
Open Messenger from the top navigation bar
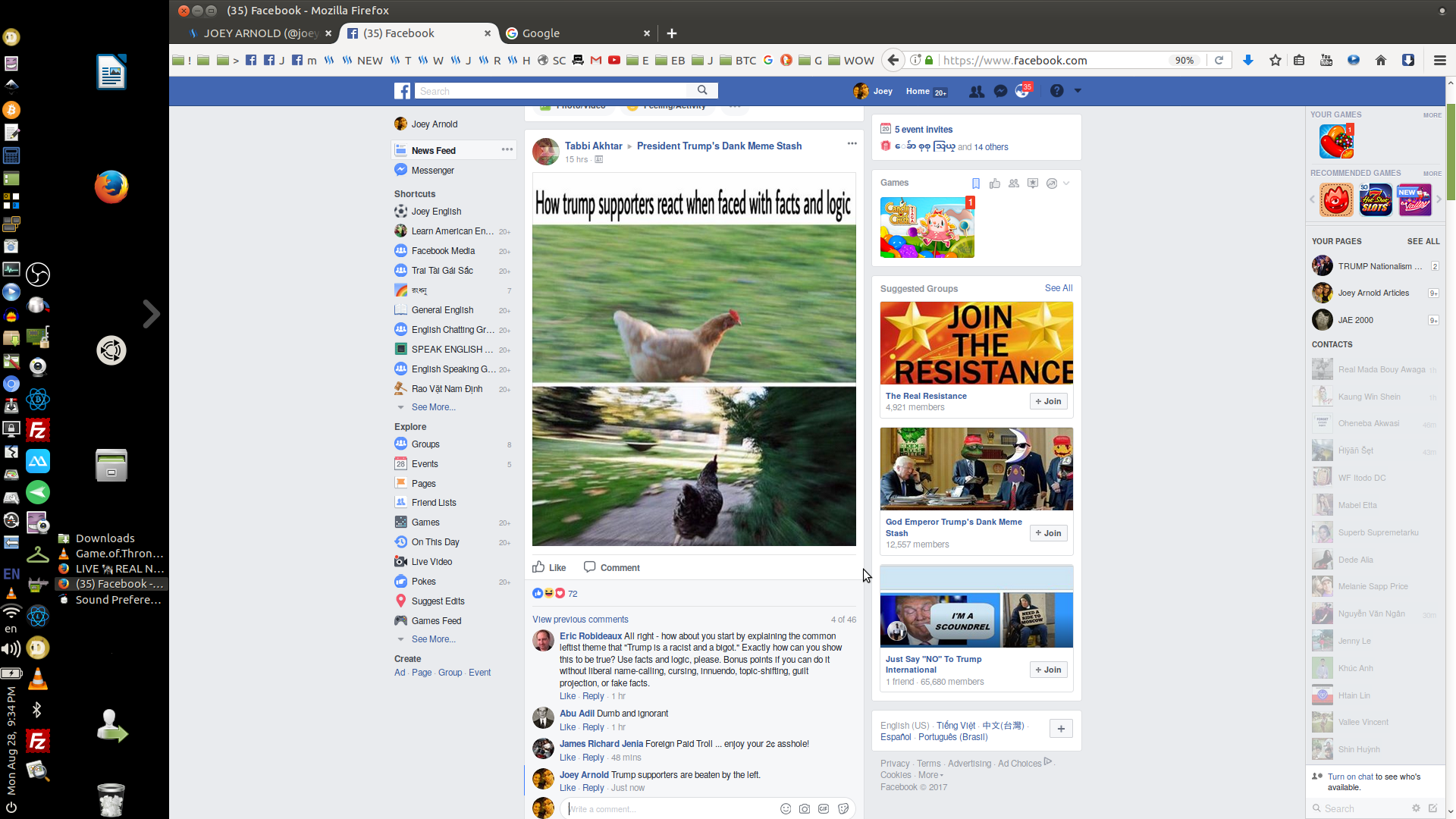pyautogui.click(x=1001, y=90)
